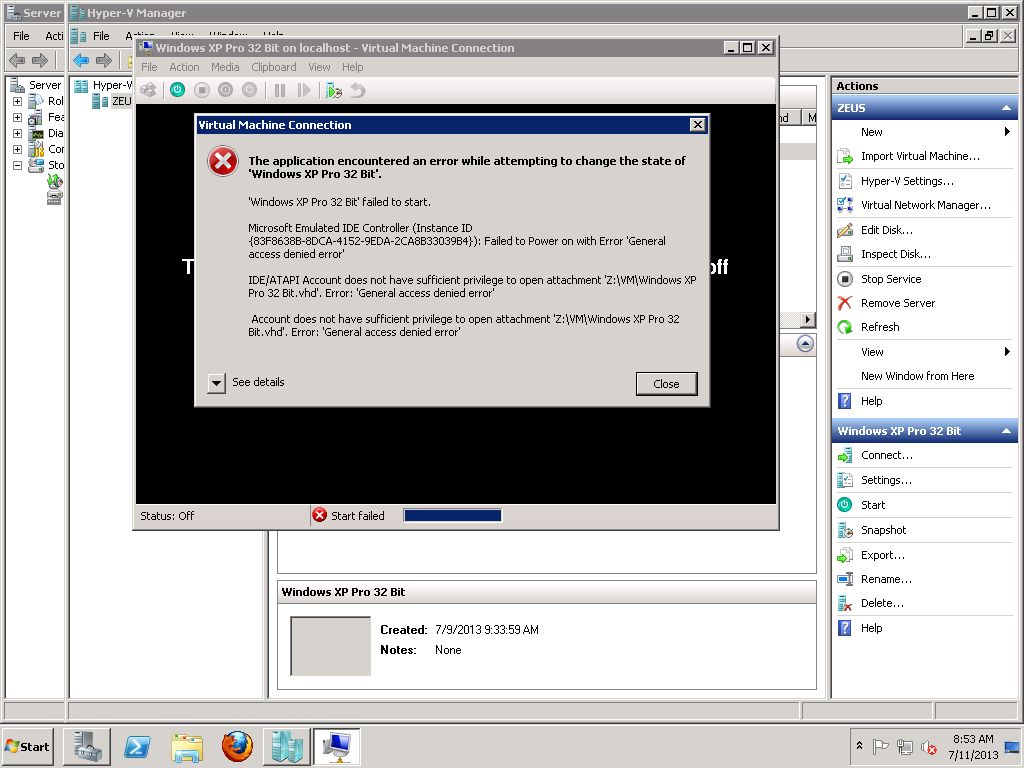Open Server Manager from taskbar
Screen dimensions: 1024x768
(x=87, y=746)
